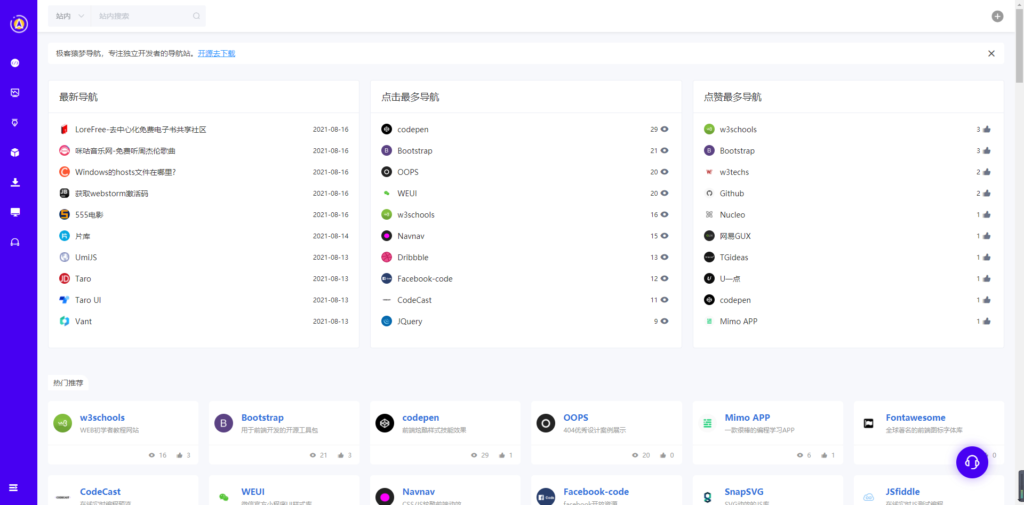Toggle the sidebar with the hamburger menu icon
This screenshot has width=1024, height=505.
coord(14,488)
